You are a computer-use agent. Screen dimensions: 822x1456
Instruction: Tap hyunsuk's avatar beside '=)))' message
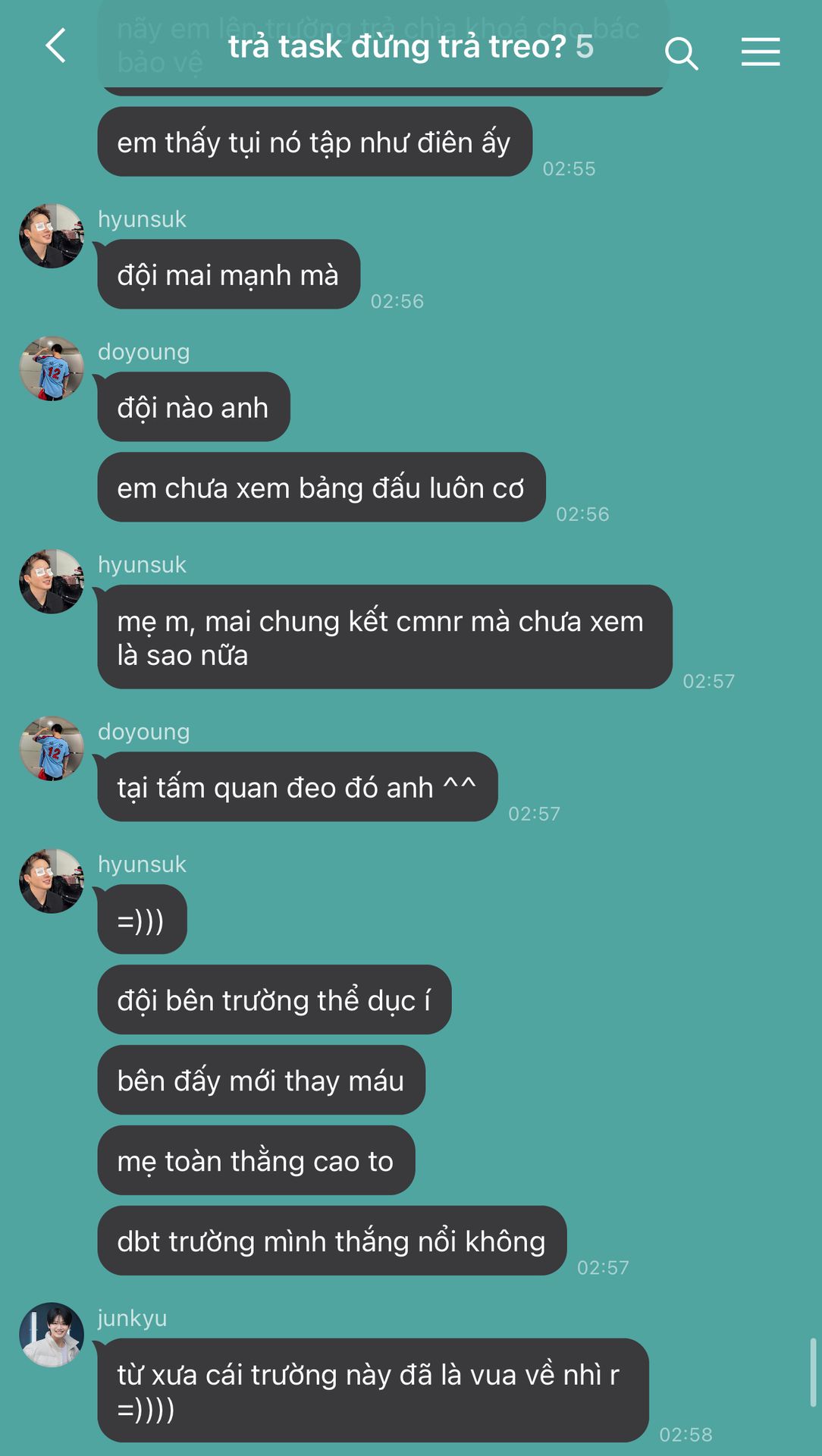tap(52, 881)
